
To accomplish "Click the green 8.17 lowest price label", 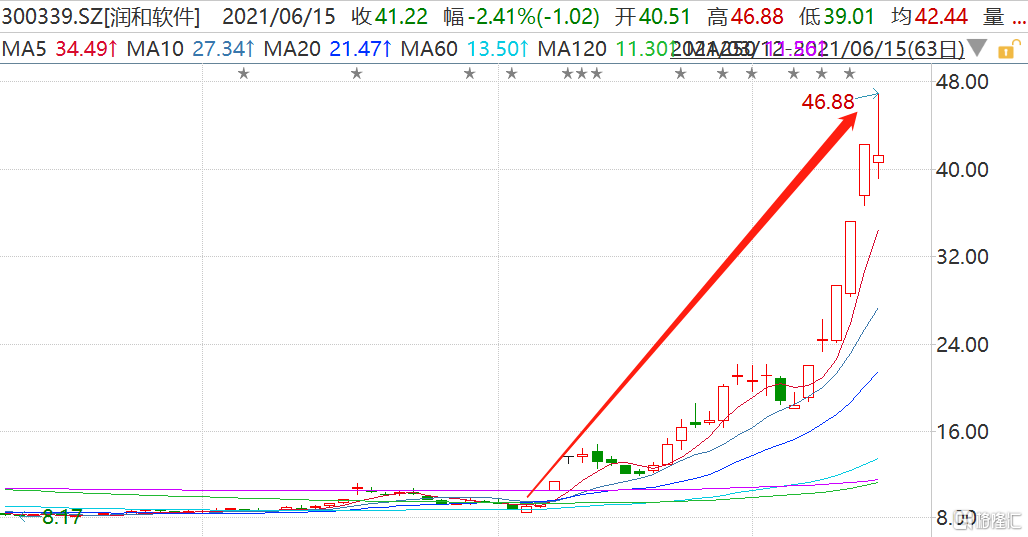I will click(62, 517).
